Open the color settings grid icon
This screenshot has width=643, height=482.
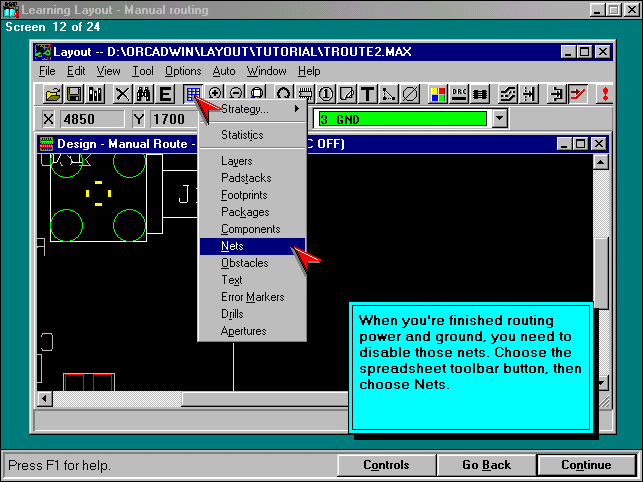coord(438,94)
